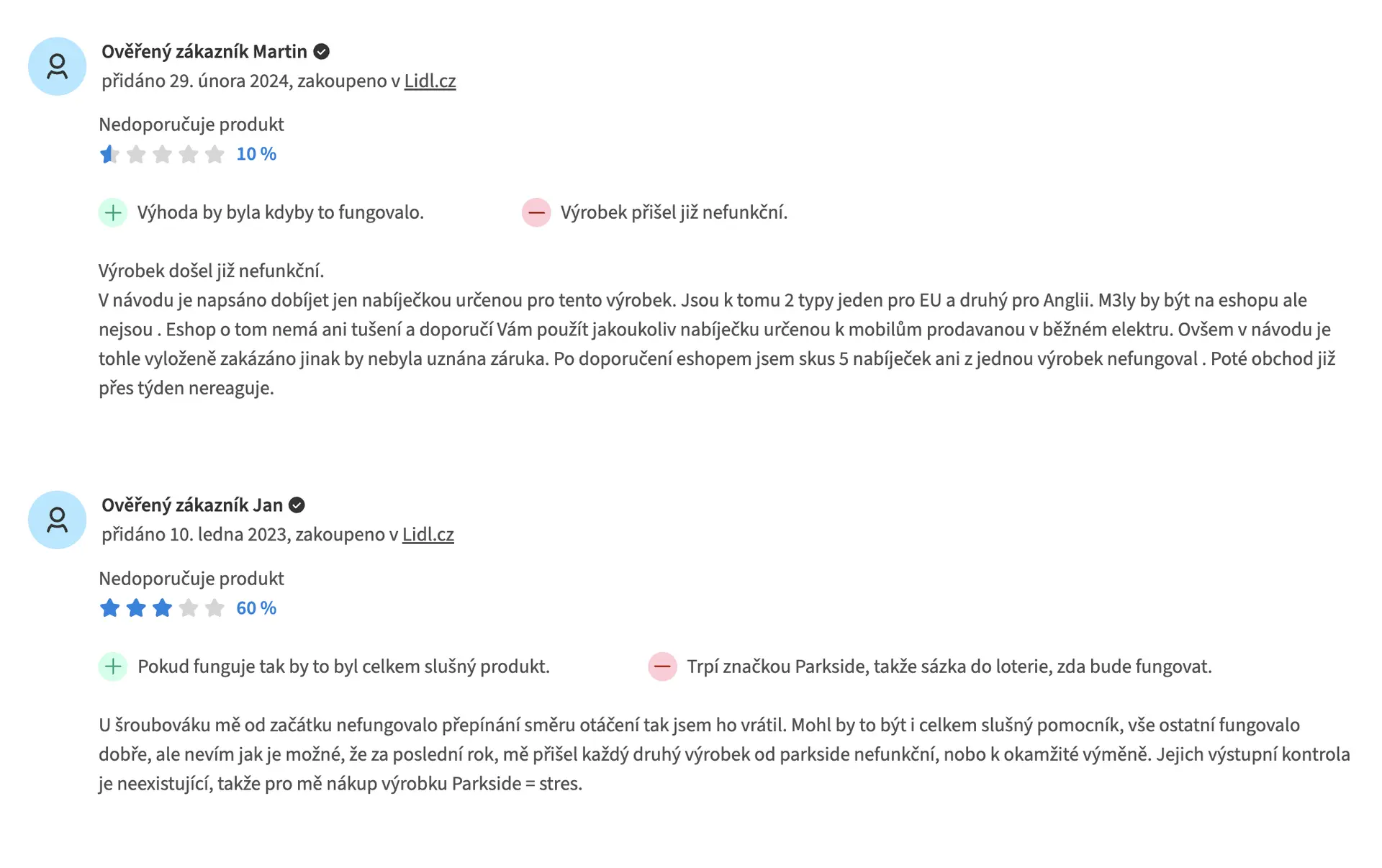The width and height of the screenshot is (1382, 868).
Task: Click 'Výhoda by byla kdyby to fungovalo' text
Action: coord(281,212)
